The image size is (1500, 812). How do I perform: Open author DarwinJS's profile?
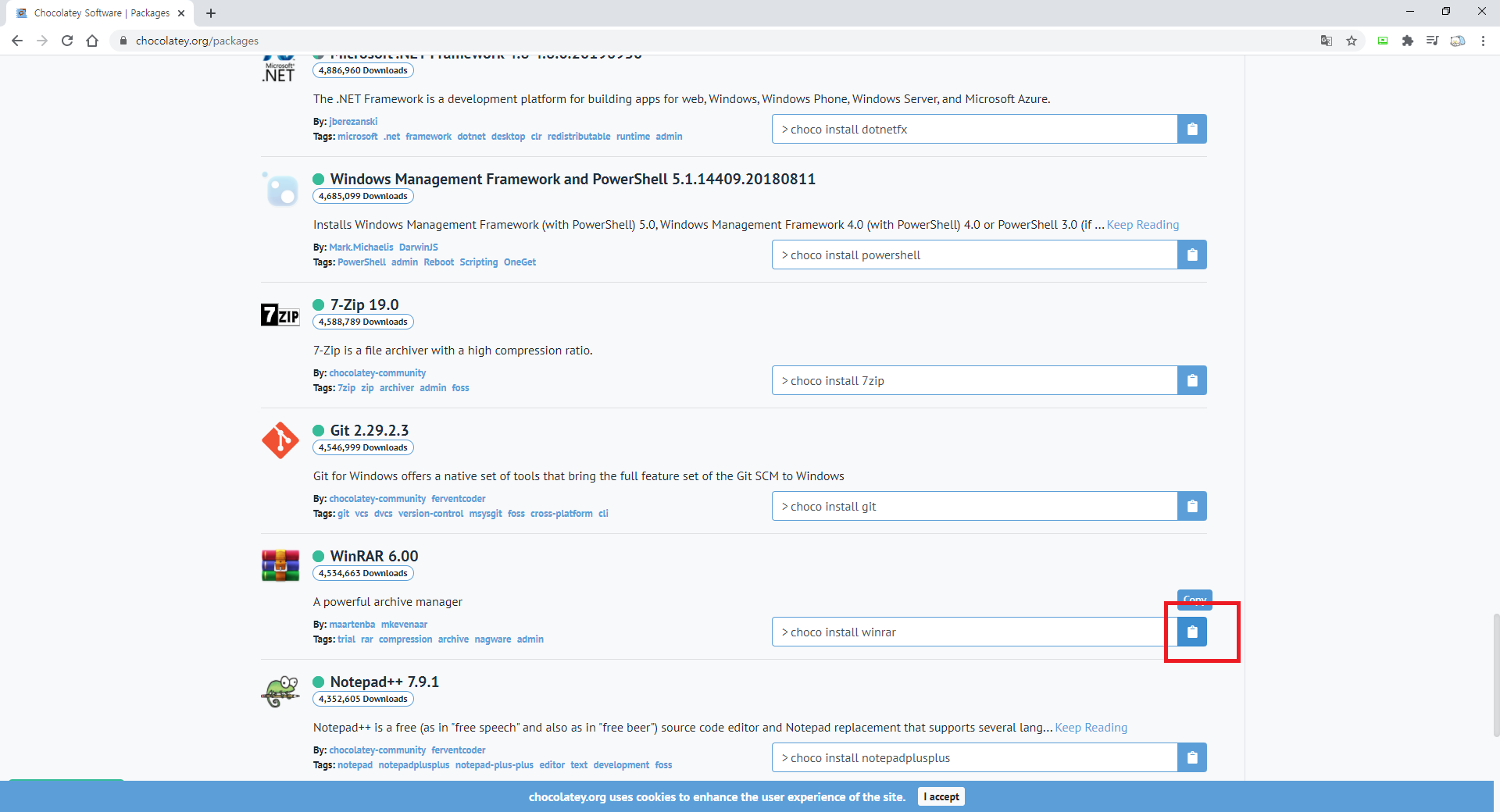pyautogui.click(x=419, y=248)
